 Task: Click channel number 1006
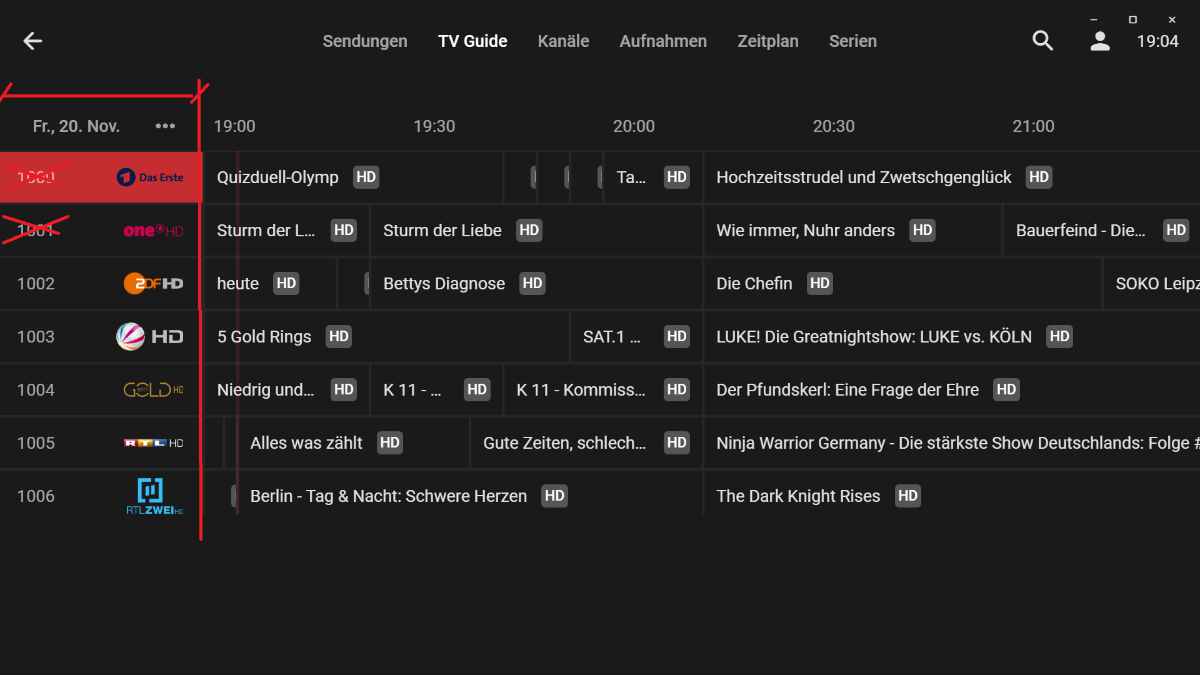36,496
